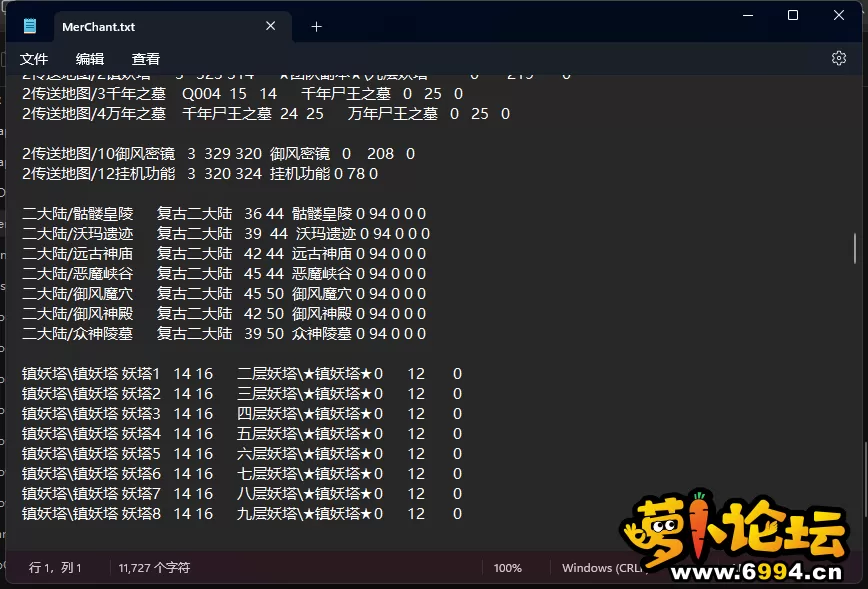Click the 11,727 个字符 status entry
This screenshot has width=868, height=589.
[x=154, y=567]
